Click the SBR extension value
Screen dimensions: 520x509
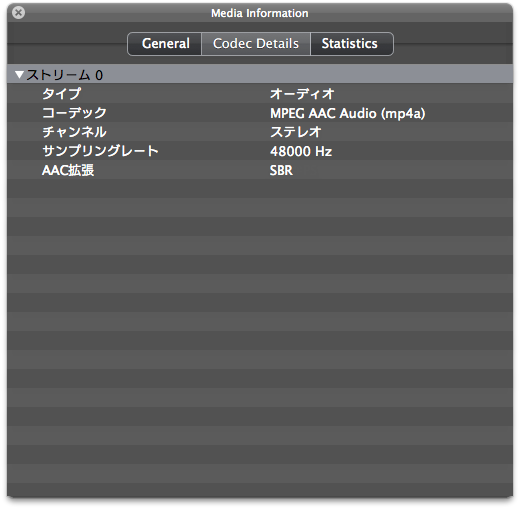(281, 171)
